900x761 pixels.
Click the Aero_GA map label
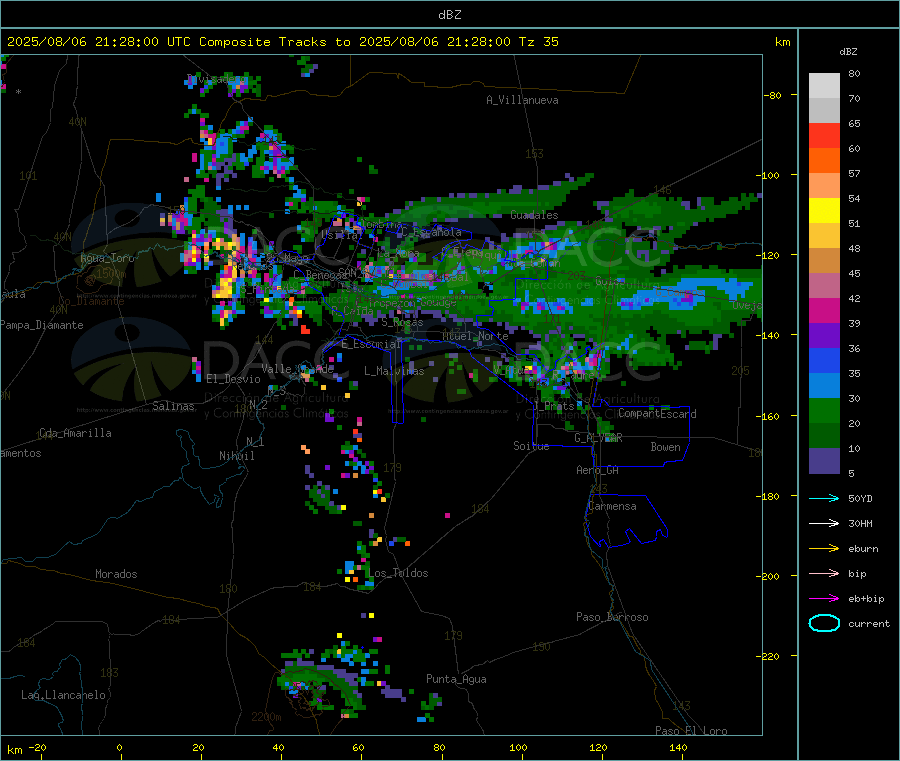[598, 470]
